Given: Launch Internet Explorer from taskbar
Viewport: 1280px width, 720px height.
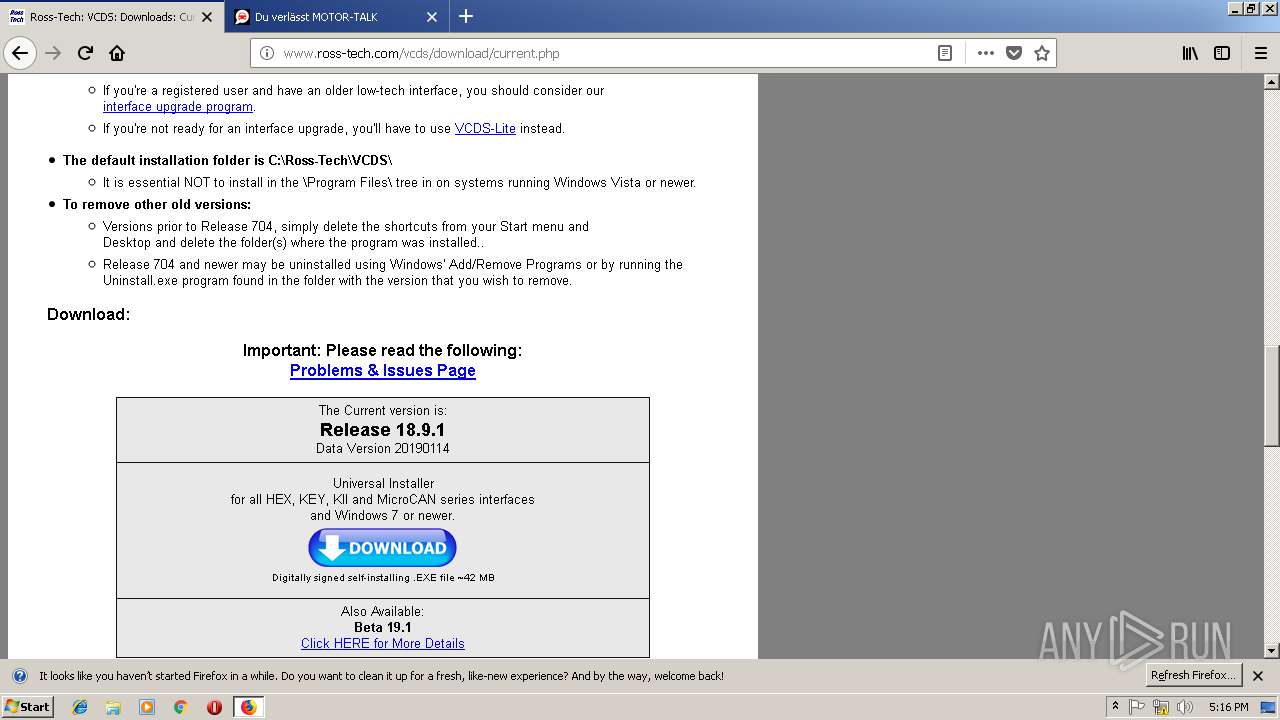Looking at the screenshot, I should pyautogui.click(x=80, y=707).
